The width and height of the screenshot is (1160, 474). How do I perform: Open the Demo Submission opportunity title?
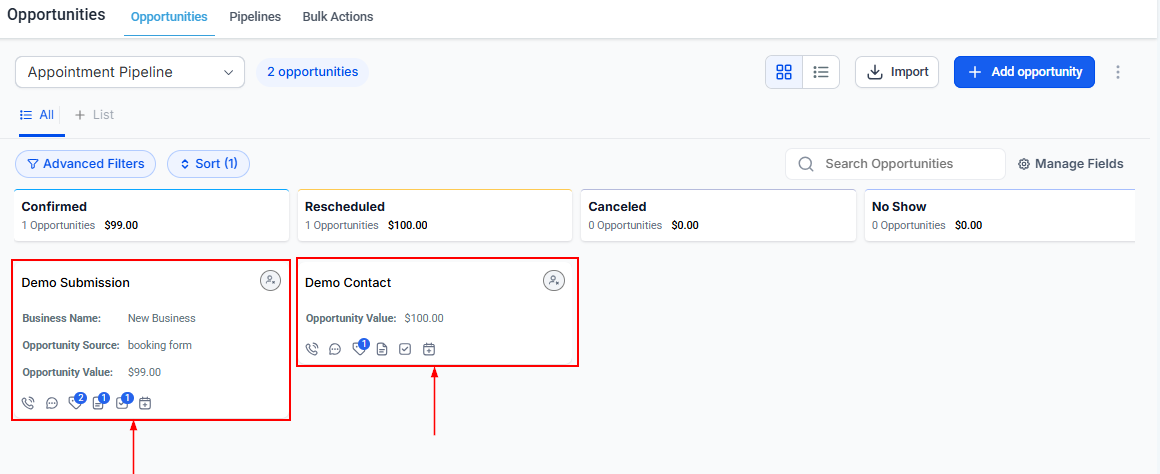(x=75, y=282)
